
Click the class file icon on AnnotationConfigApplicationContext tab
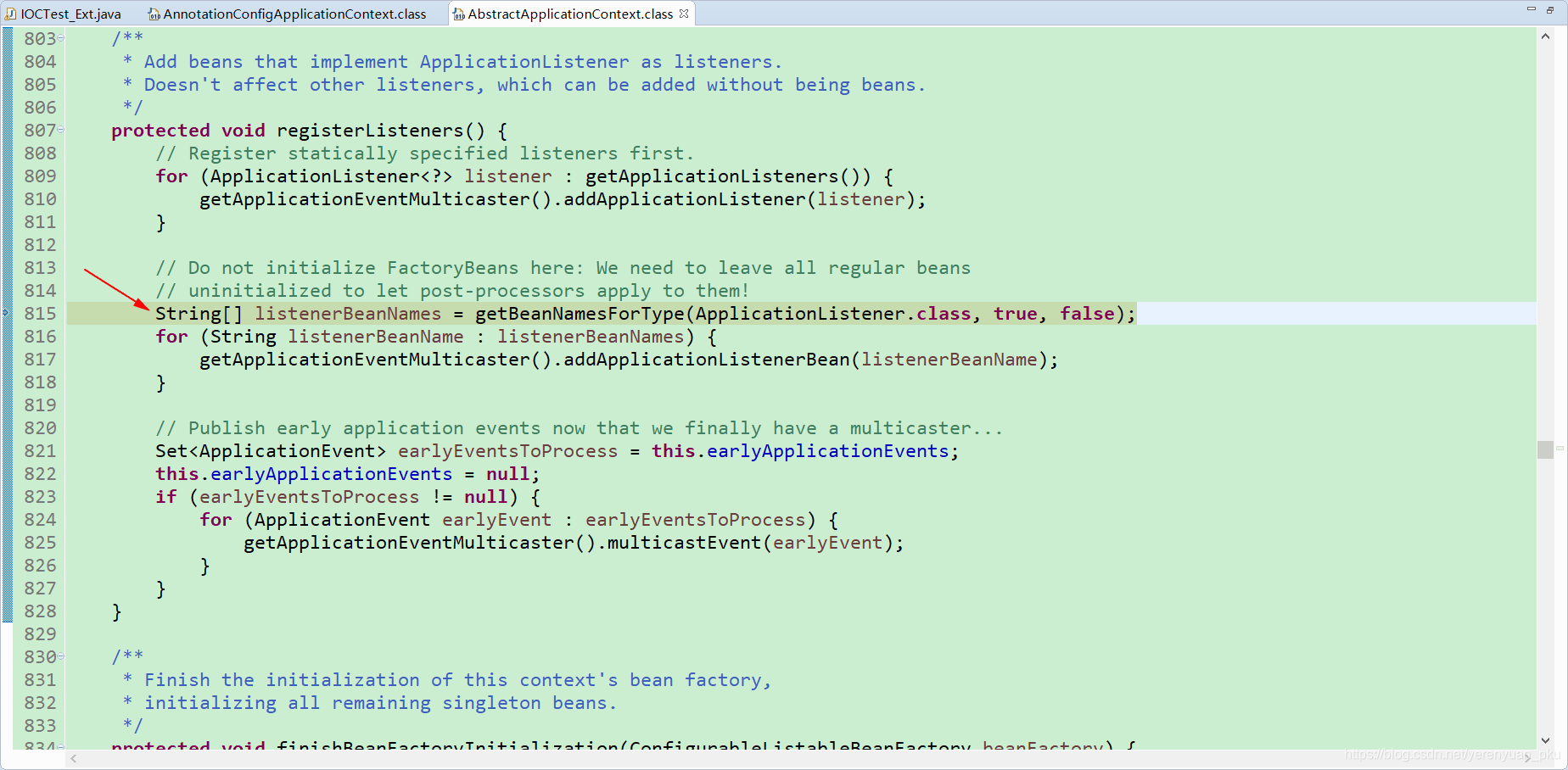coord(154,14)
